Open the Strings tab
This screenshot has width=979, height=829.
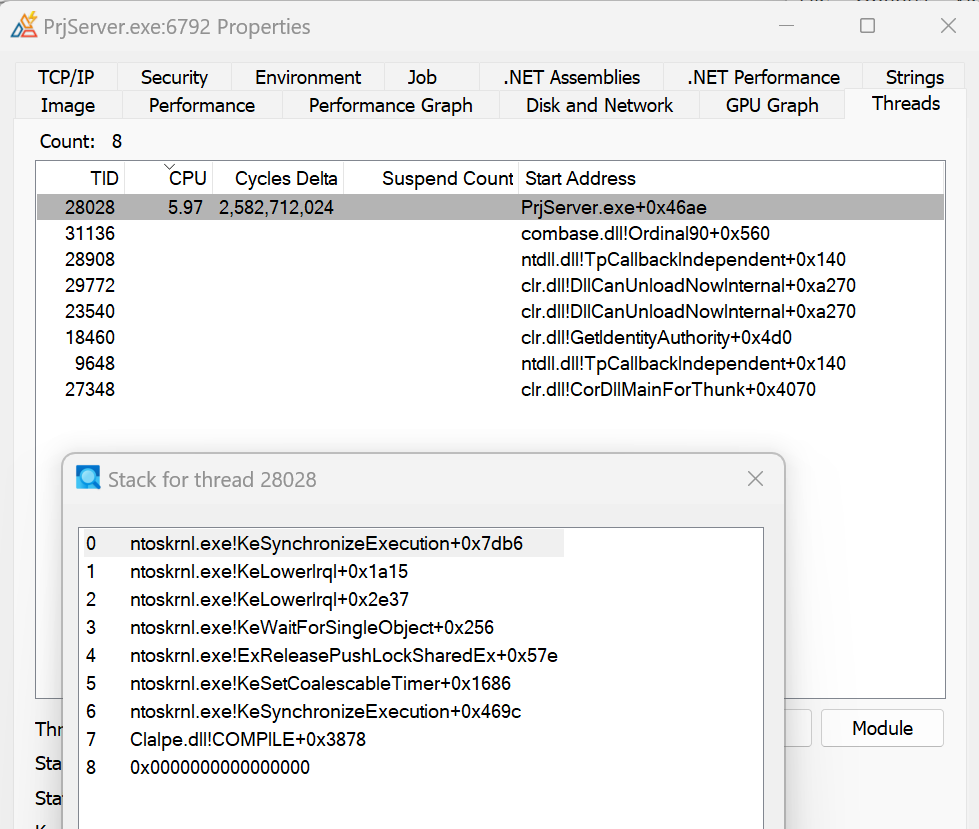pos(914,77)
